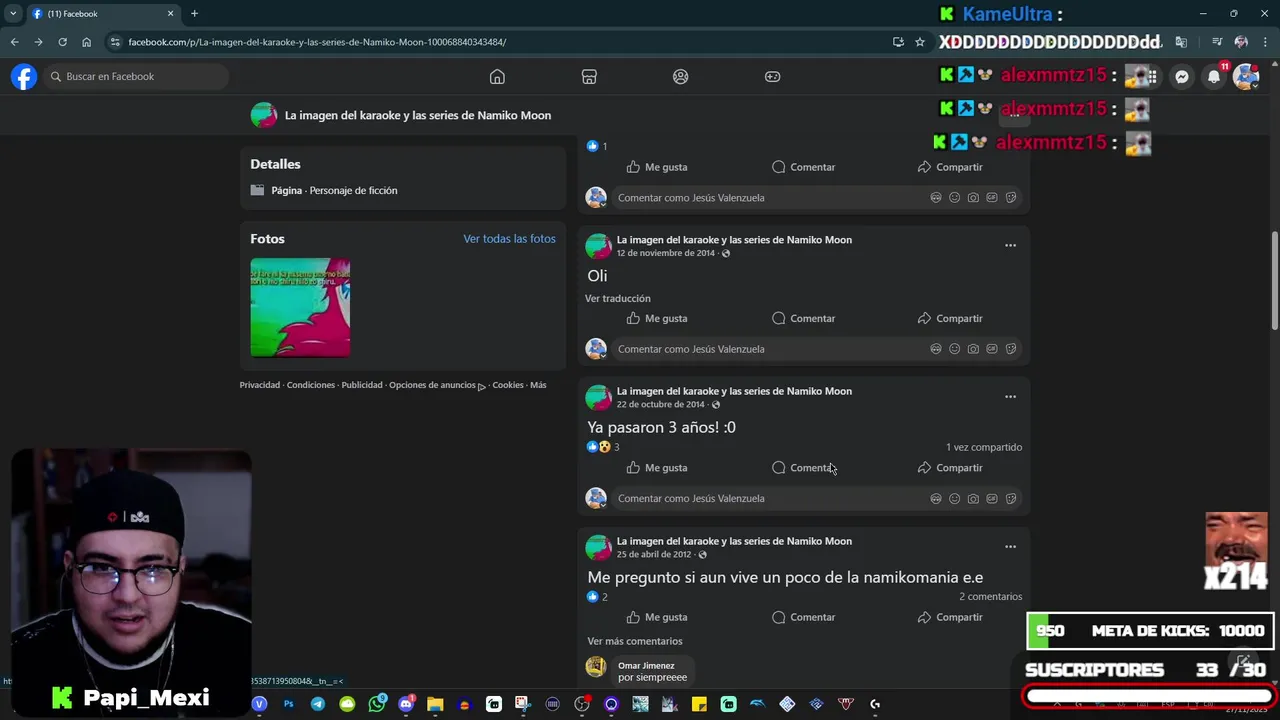The width and height of the screenshot is (1280, 720).
Task: Open the Facebook home logo
Action: pos(24,76)
